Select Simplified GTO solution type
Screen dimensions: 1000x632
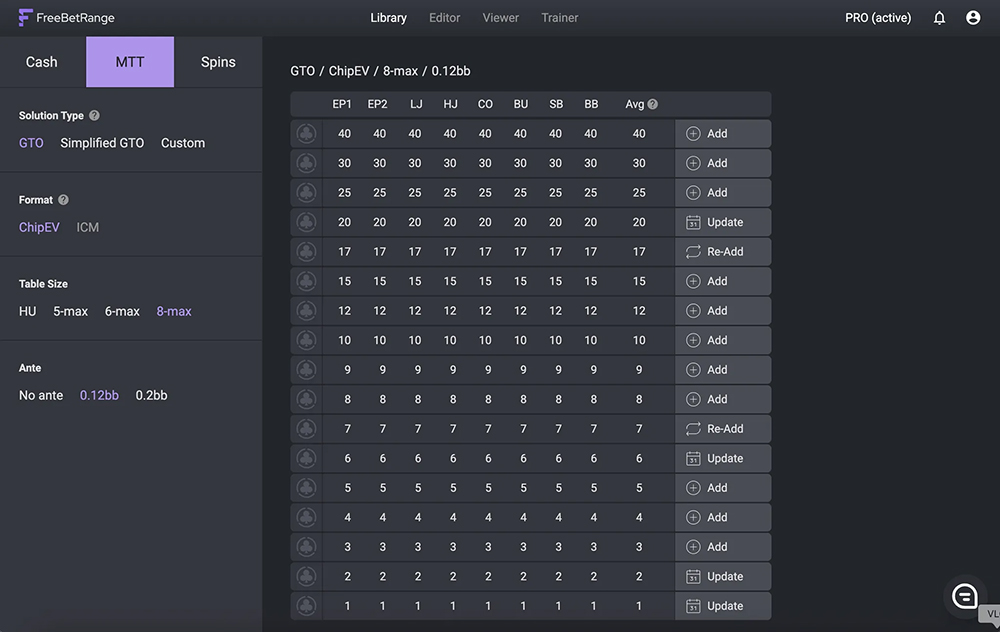102,143
